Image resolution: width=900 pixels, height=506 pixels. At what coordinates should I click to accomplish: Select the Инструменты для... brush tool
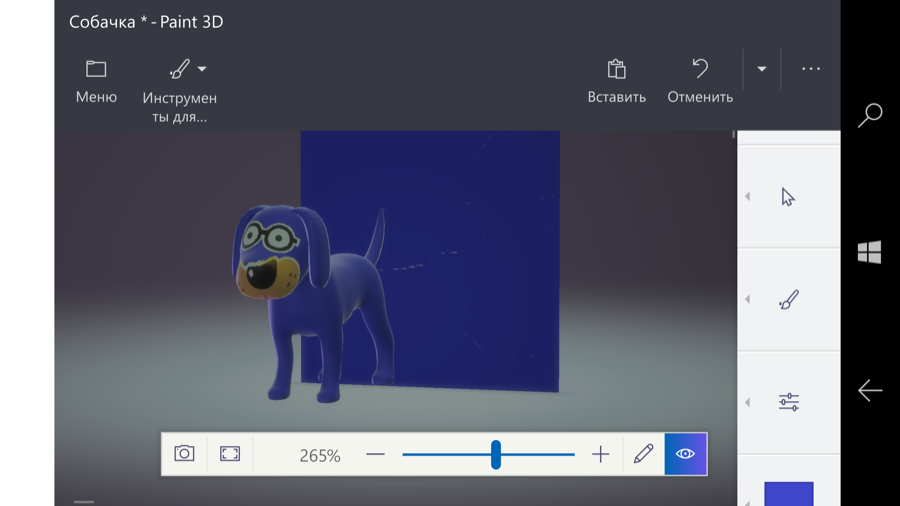[180, 91]
